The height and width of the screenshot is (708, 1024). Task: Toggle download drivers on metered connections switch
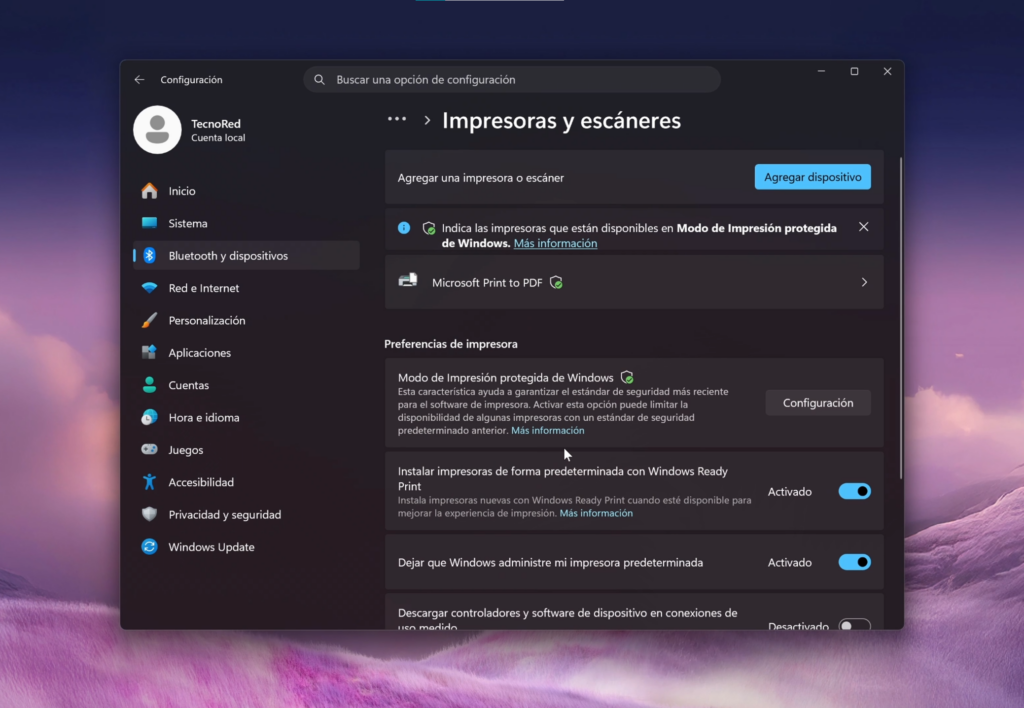(855, 624)
